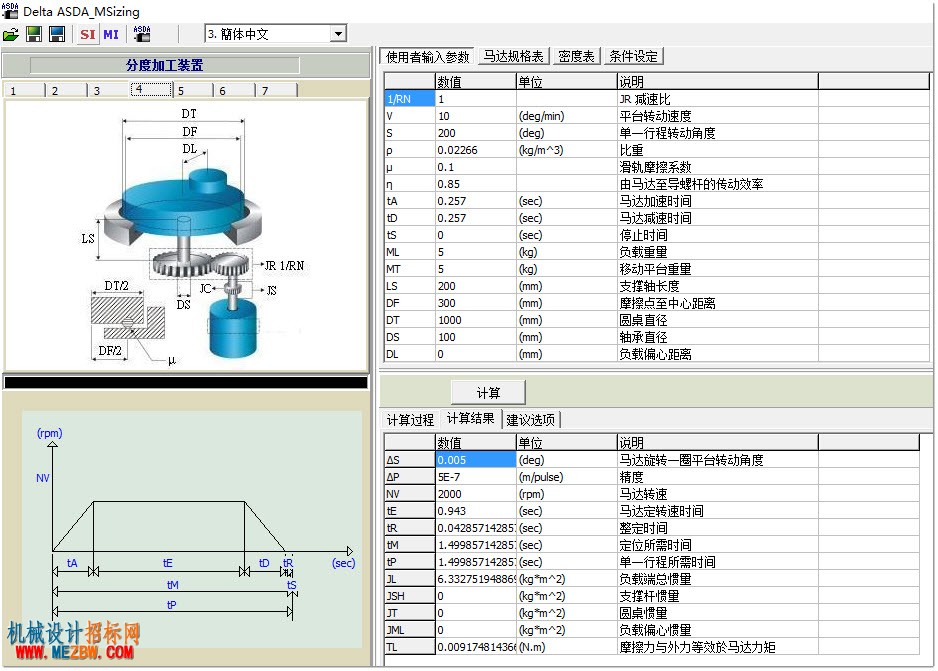Open the 建议选项 tab
This screenshot has width=938, height=671.
point(531,420)
